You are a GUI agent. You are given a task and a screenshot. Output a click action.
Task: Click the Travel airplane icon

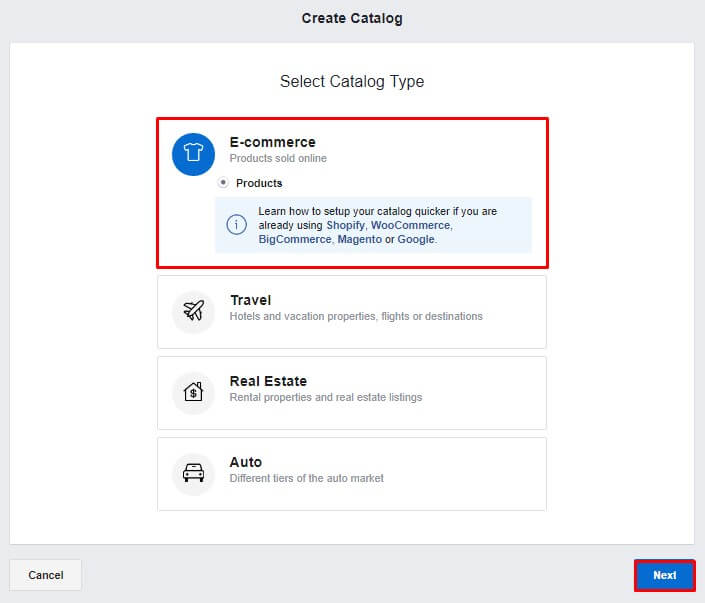pyautogui.click(x=193, y=311)
